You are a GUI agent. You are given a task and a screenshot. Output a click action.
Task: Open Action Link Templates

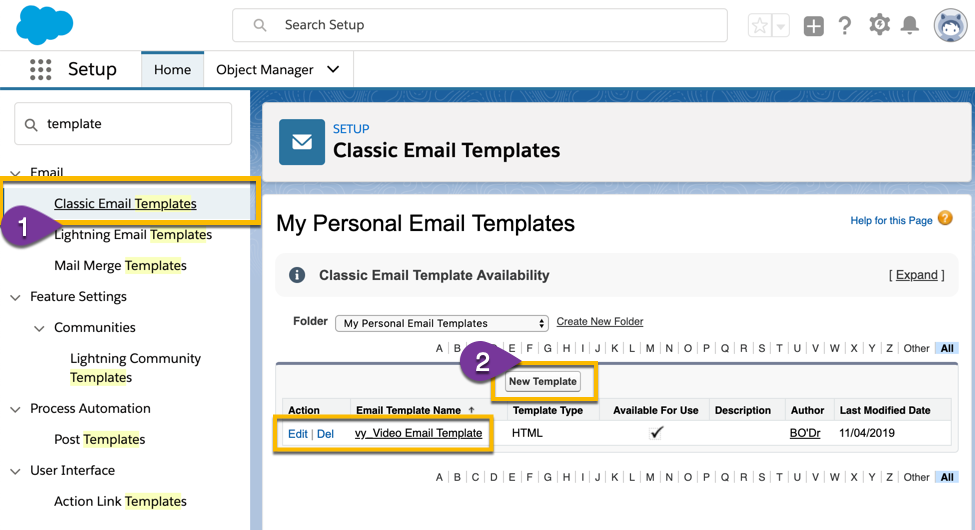click(120, 501)
